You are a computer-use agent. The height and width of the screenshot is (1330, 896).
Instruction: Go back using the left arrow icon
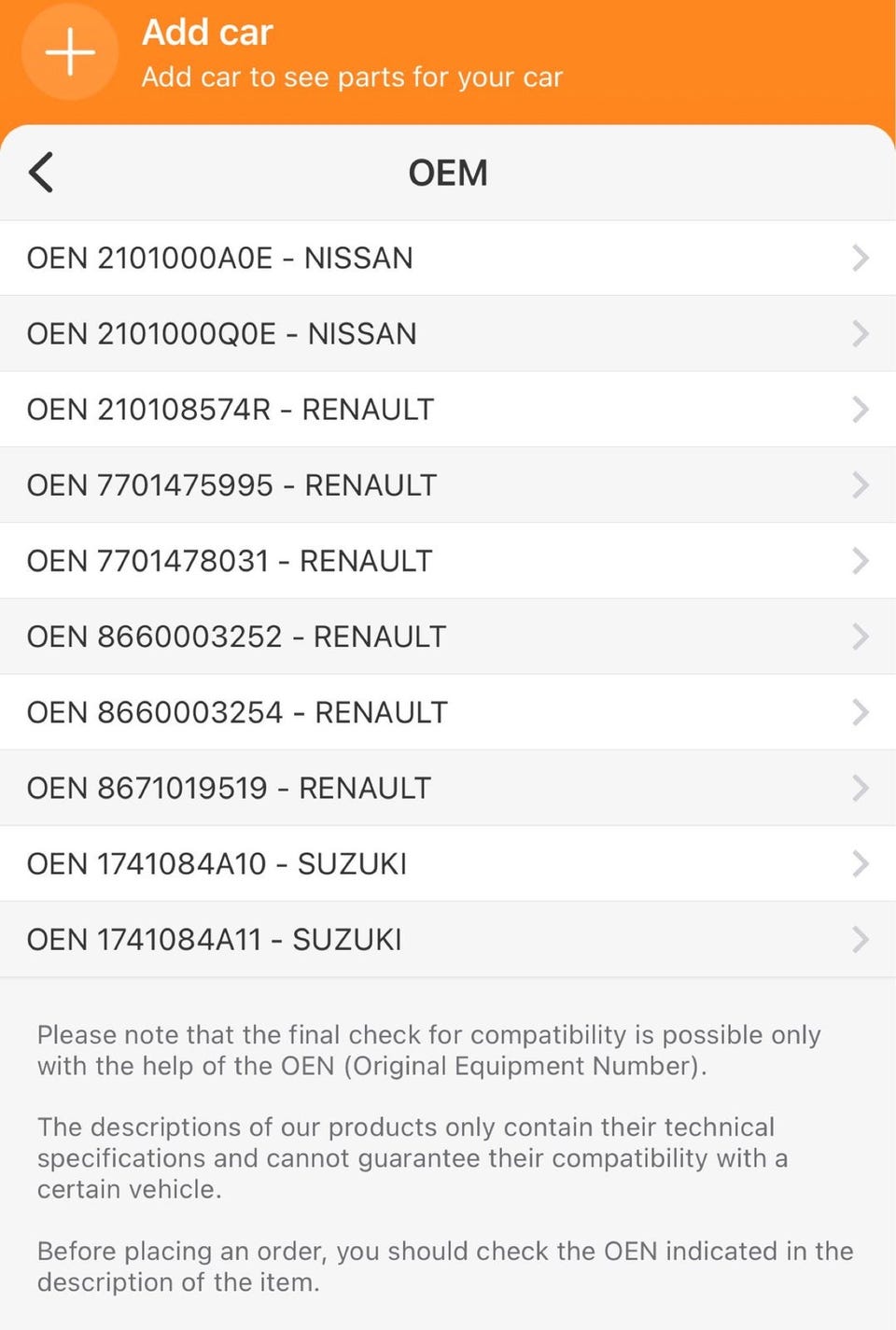click(x=41, y=173)
